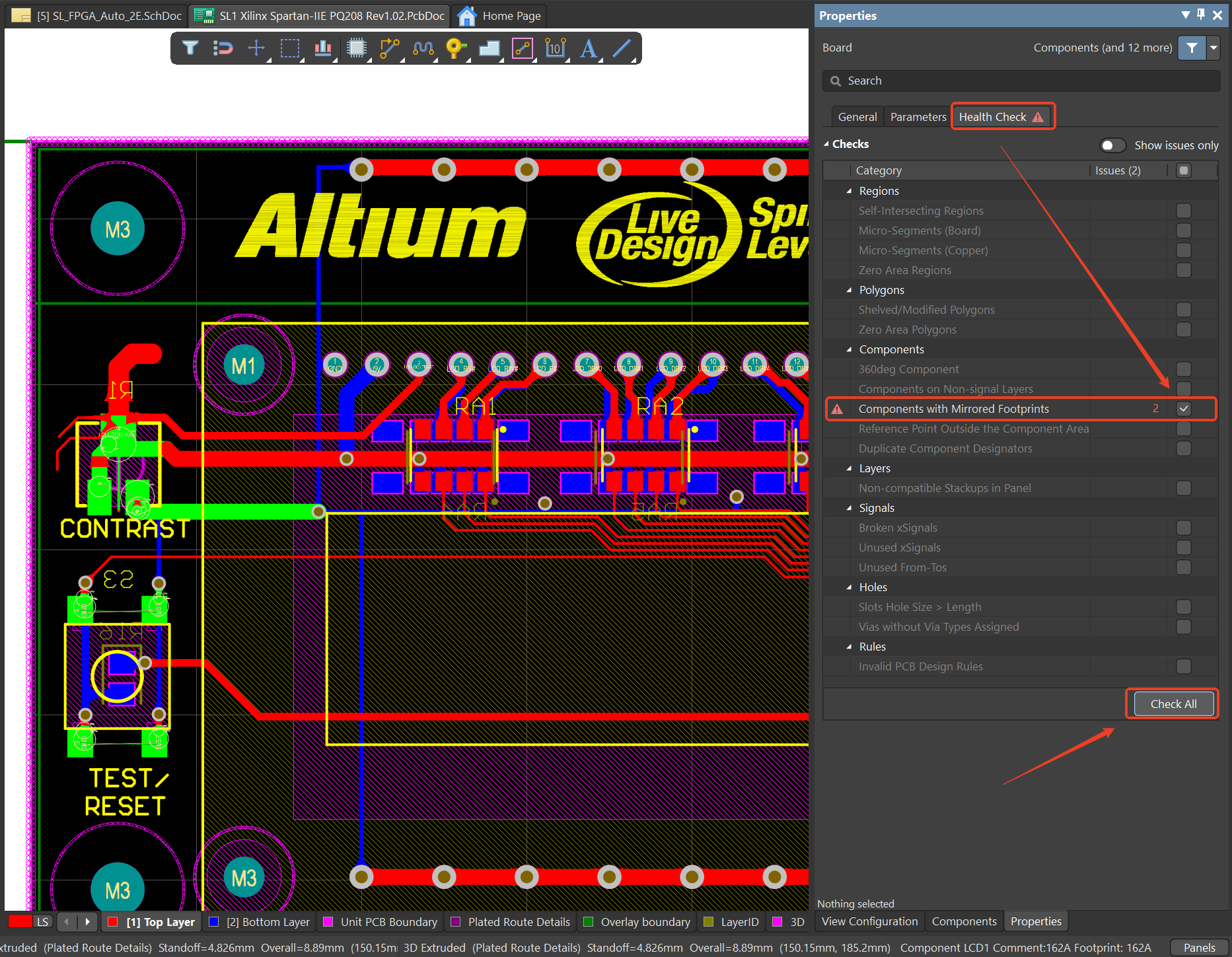The height and width of the screenshot is (957, 1232).
Task: Select the length tuning tool
Action: click(423, 48)
